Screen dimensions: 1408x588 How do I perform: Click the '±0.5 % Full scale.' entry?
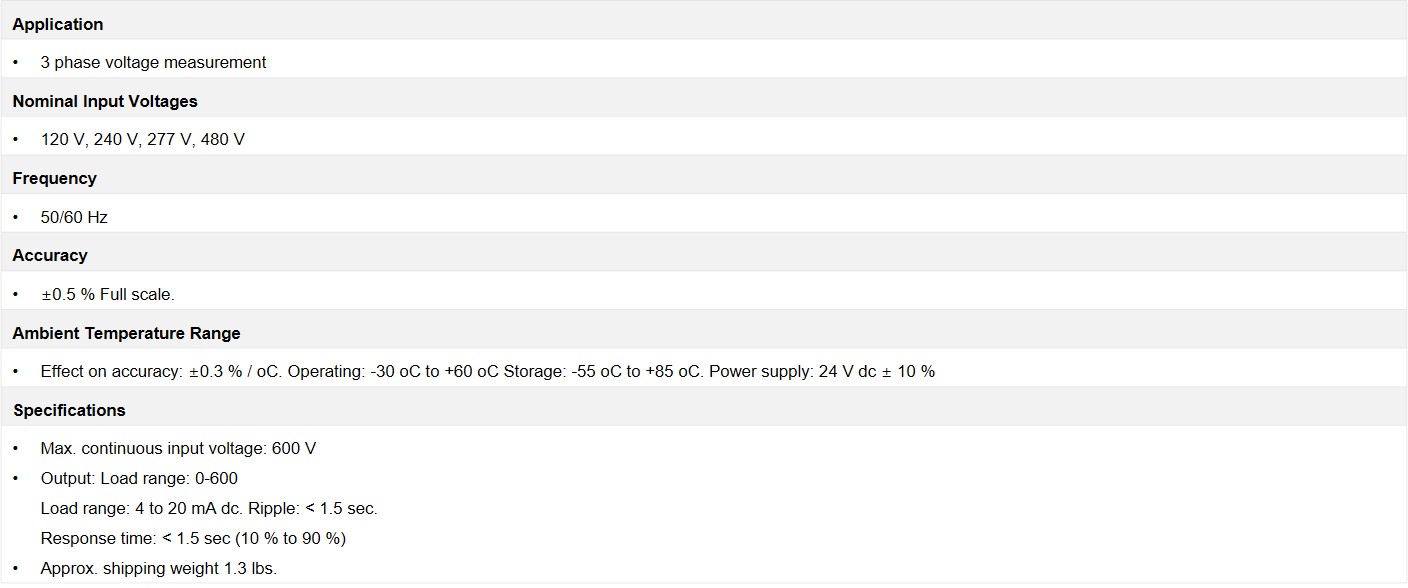point(107,294)
